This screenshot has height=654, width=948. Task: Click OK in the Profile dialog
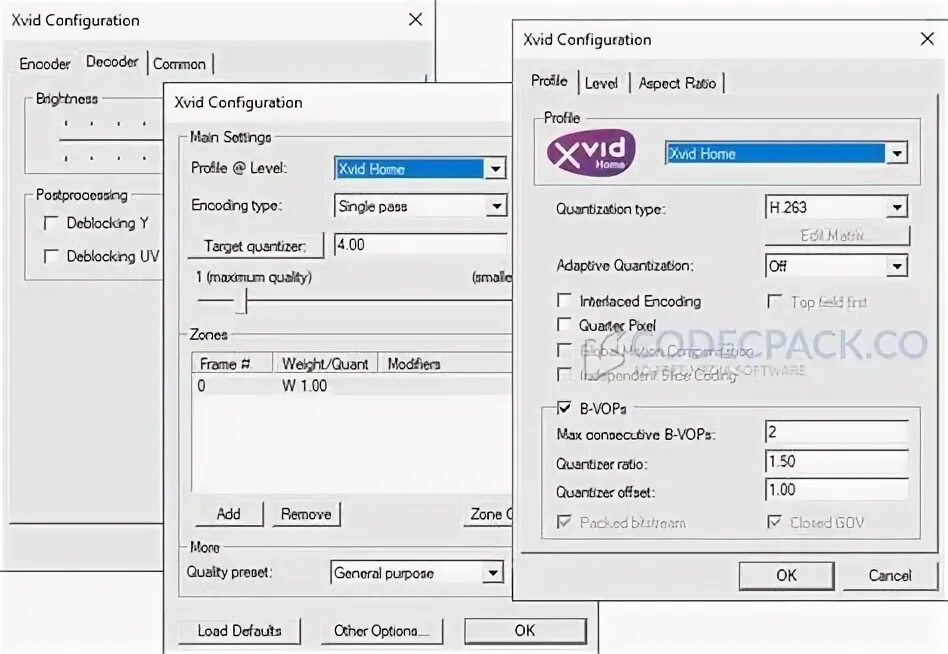coord(786,575)
